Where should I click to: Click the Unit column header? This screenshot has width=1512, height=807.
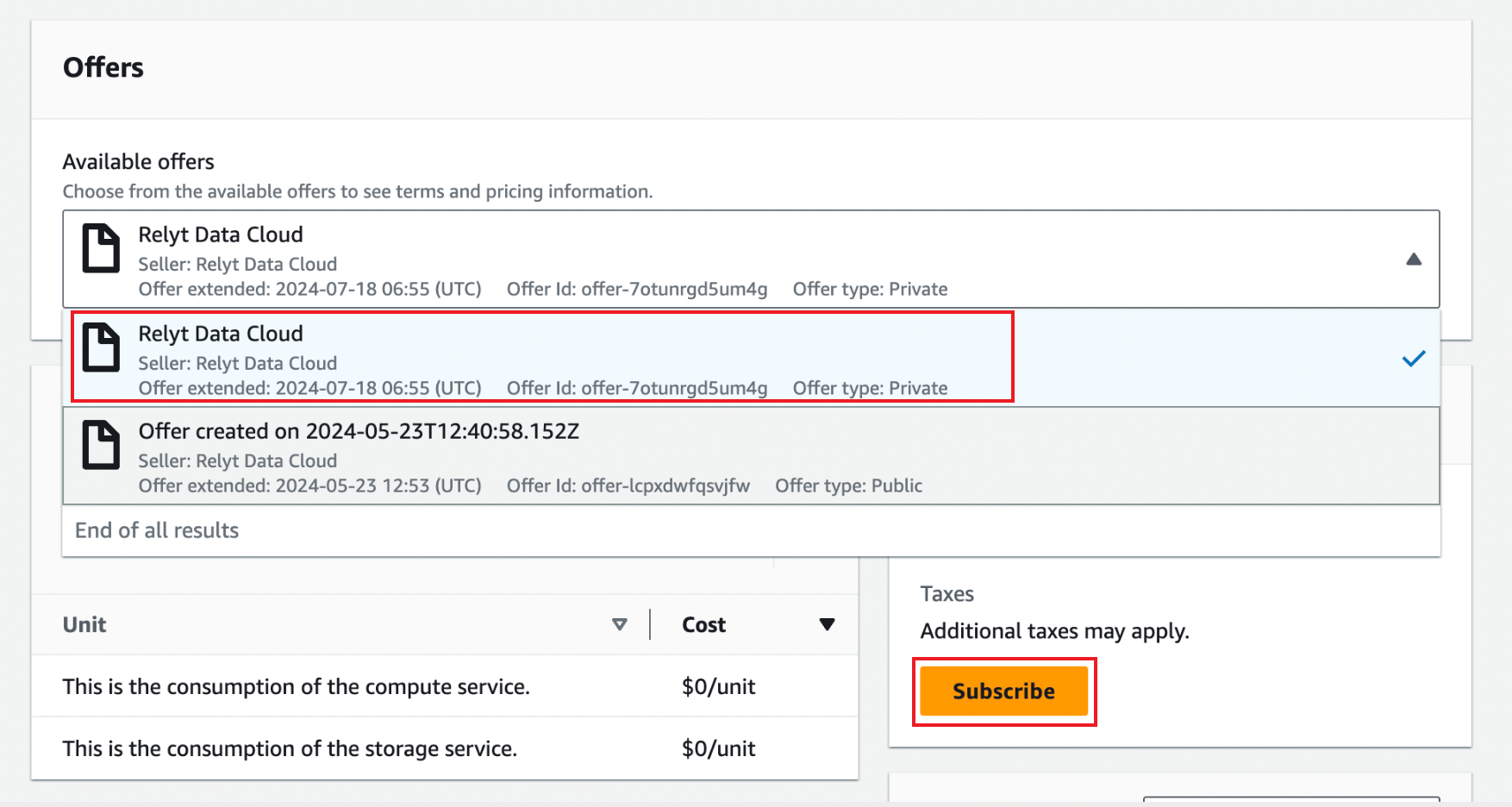84,625
